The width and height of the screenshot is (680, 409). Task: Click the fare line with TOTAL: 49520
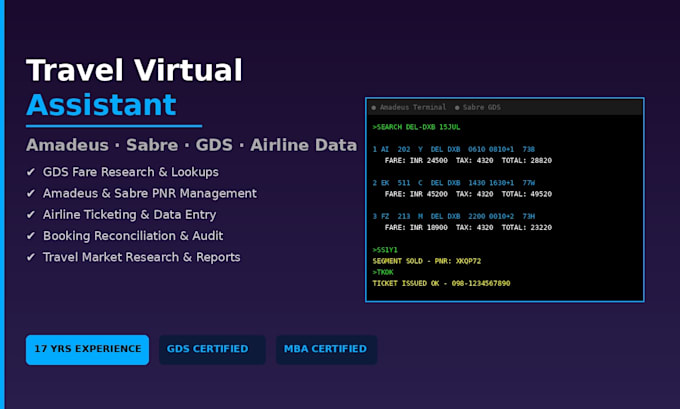click(x=468, y=194)
